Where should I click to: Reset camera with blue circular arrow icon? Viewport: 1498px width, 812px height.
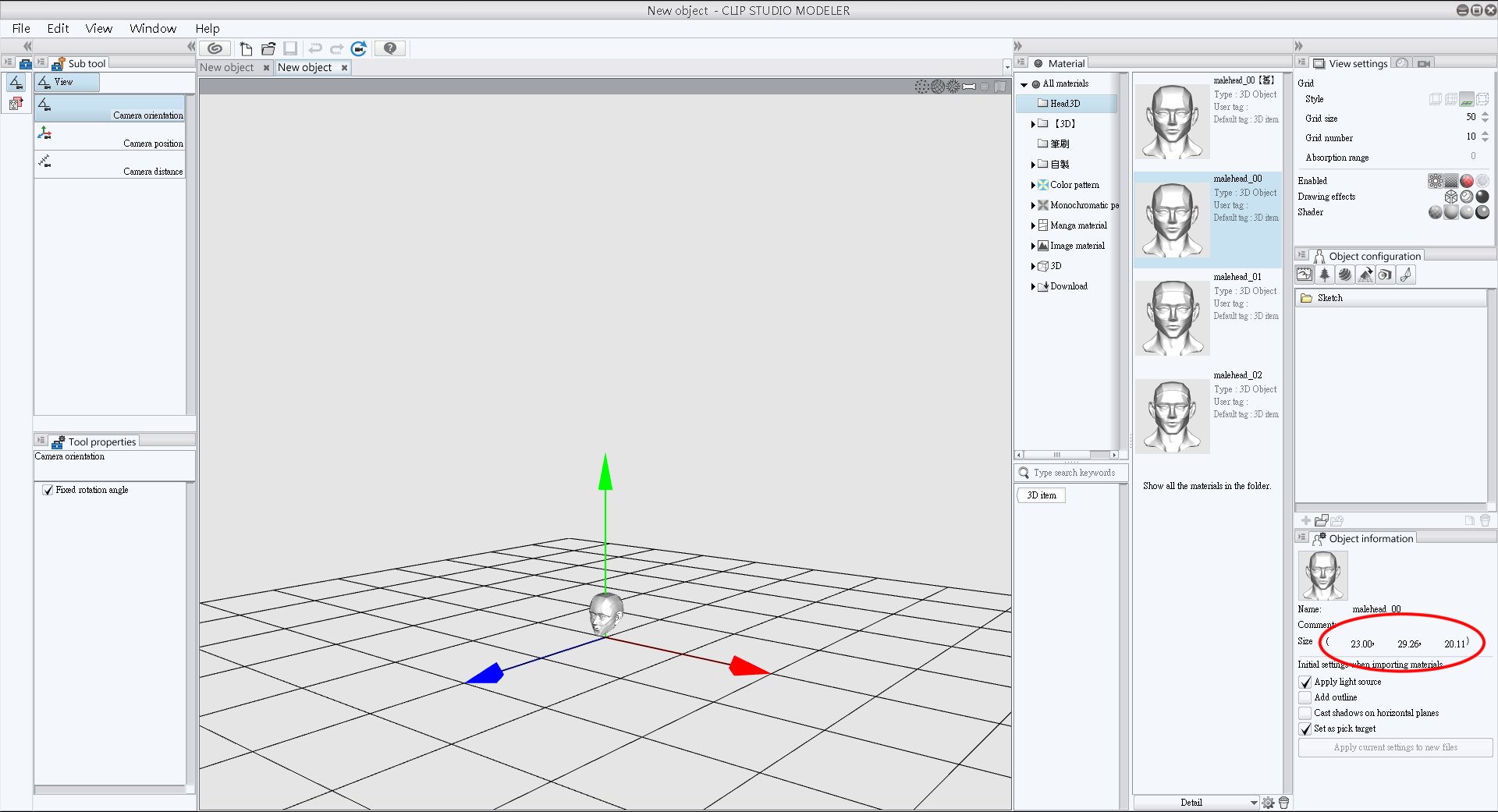(359, 48)
